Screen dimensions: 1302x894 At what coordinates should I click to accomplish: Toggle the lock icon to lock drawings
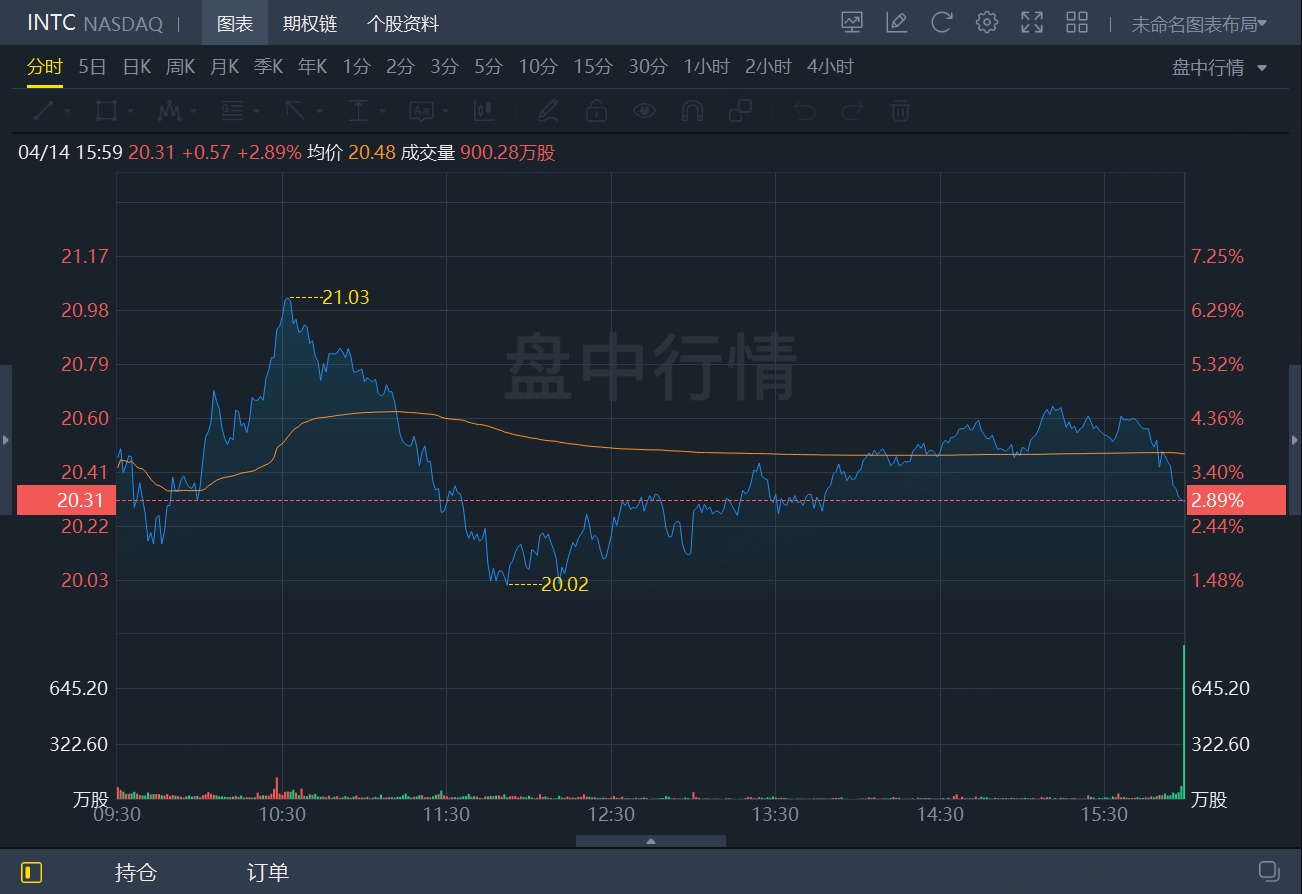597,111
